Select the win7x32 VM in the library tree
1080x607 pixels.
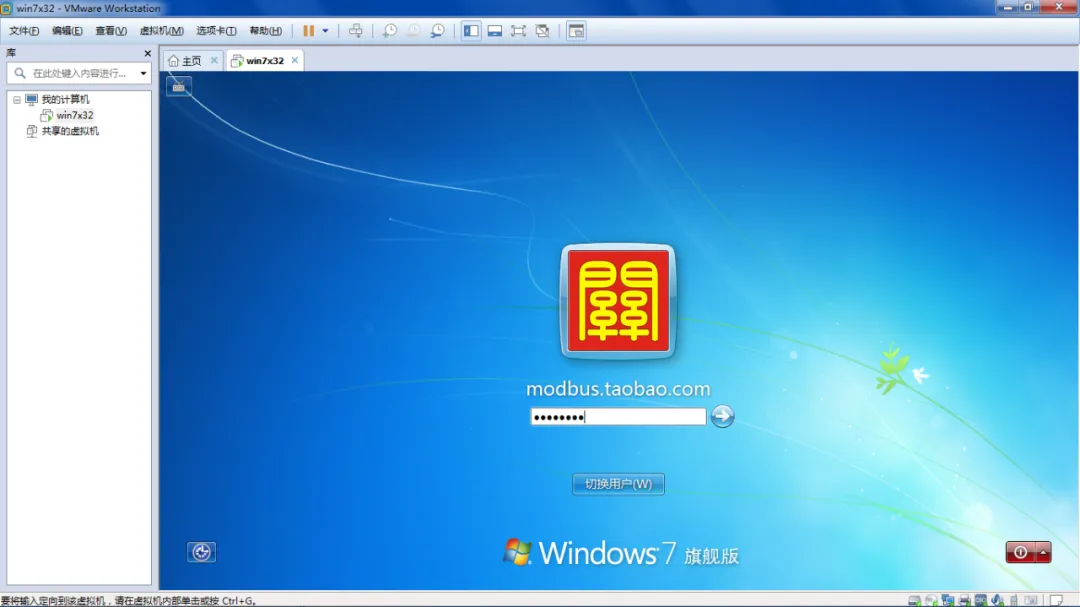[x=74, y=115]
